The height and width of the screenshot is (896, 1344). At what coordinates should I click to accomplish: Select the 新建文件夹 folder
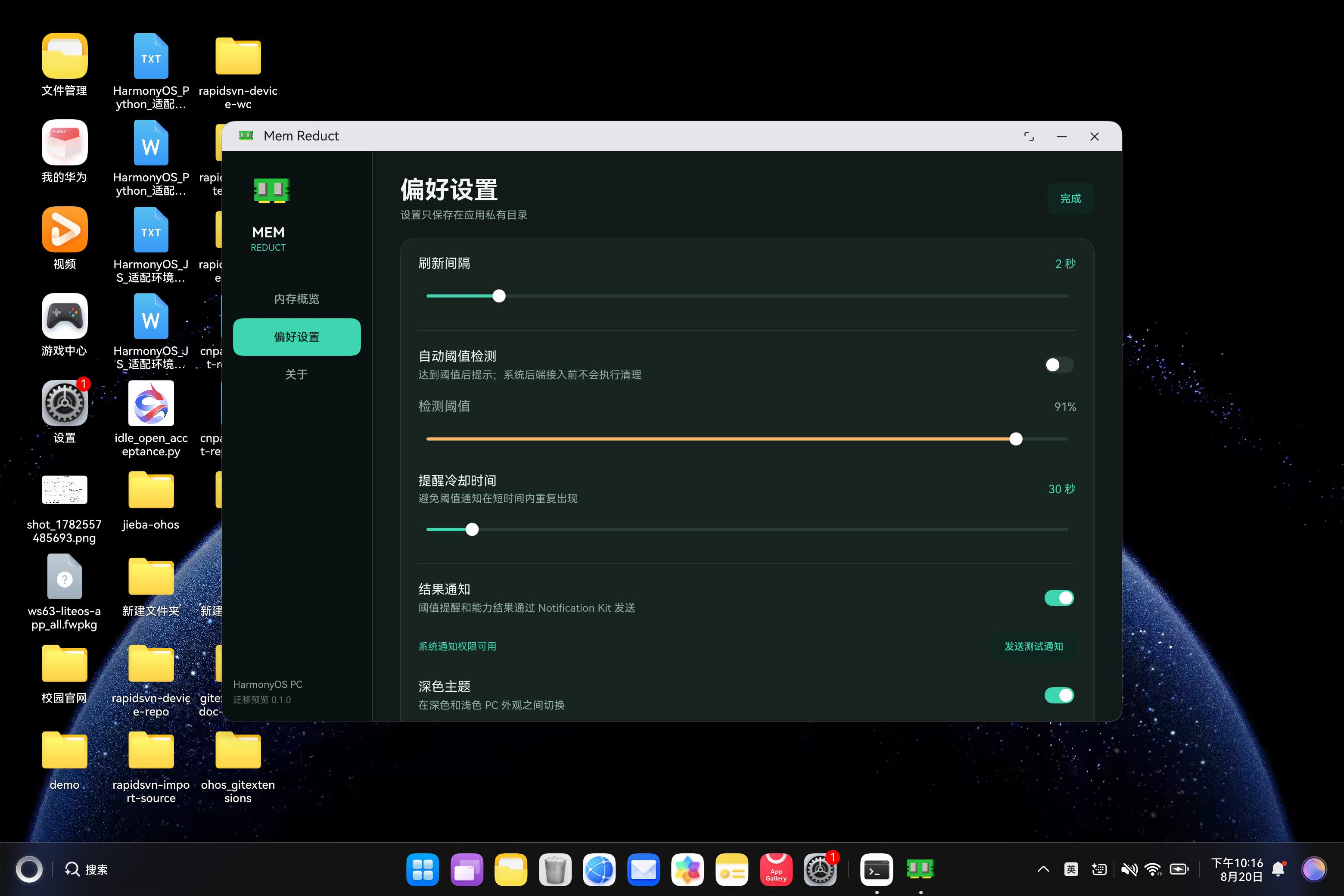pyautogui.click(x=151, y=576)
